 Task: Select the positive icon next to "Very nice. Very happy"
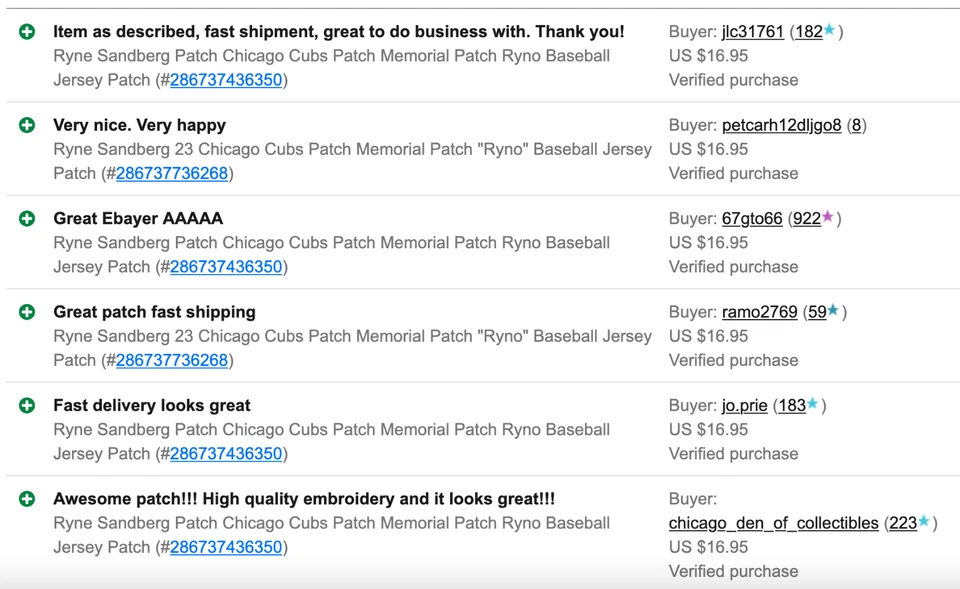pyautogui.click(x=27, y=125)
